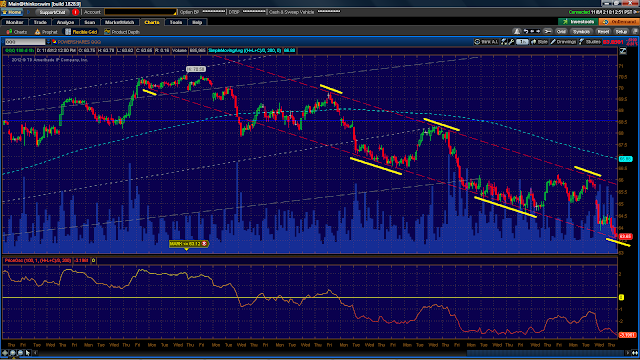Screen dimensions: 640x360
Task: Click the red alert indicator beside SupportChat
Action: (x=75, y=12)
